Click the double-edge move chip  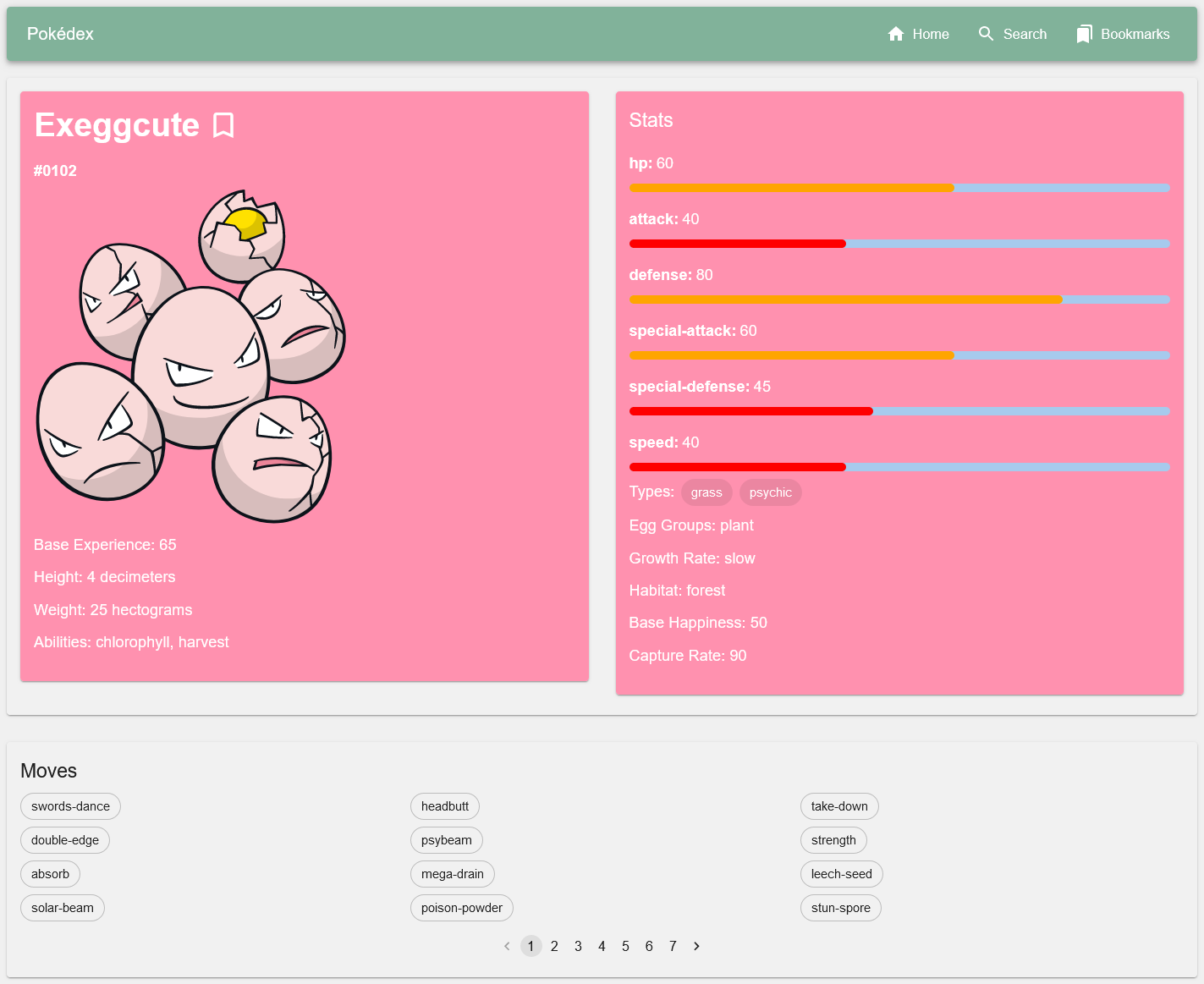[65, 840]
